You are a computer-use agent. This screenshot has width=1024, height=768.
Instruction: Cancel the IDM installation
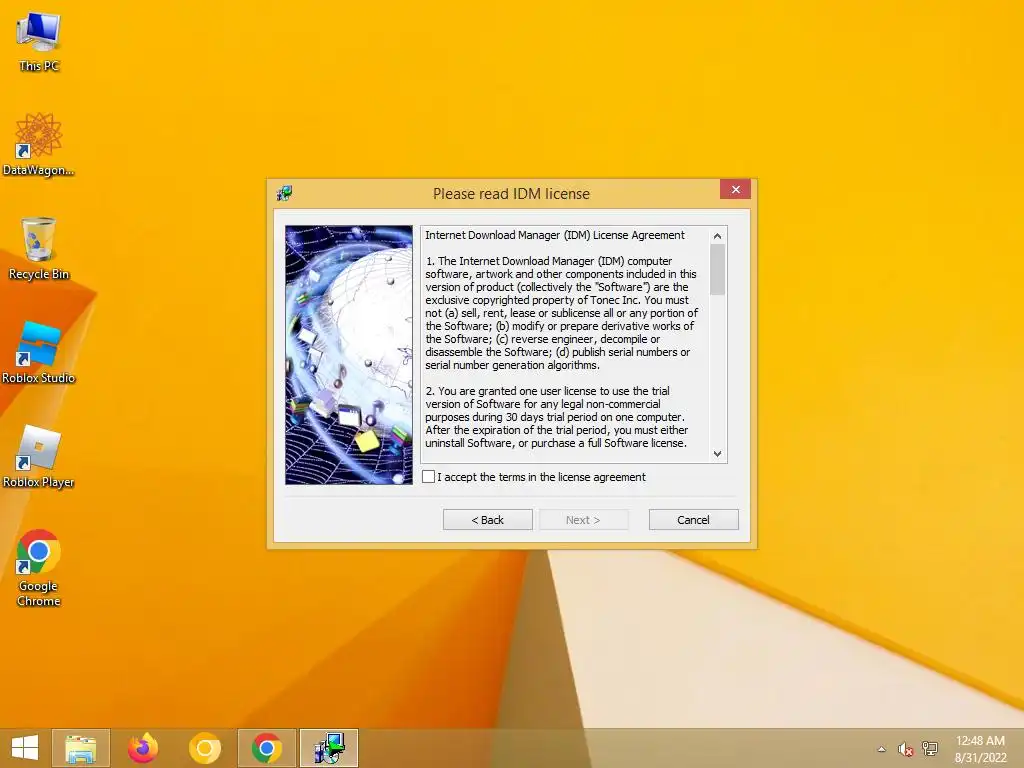693,520
